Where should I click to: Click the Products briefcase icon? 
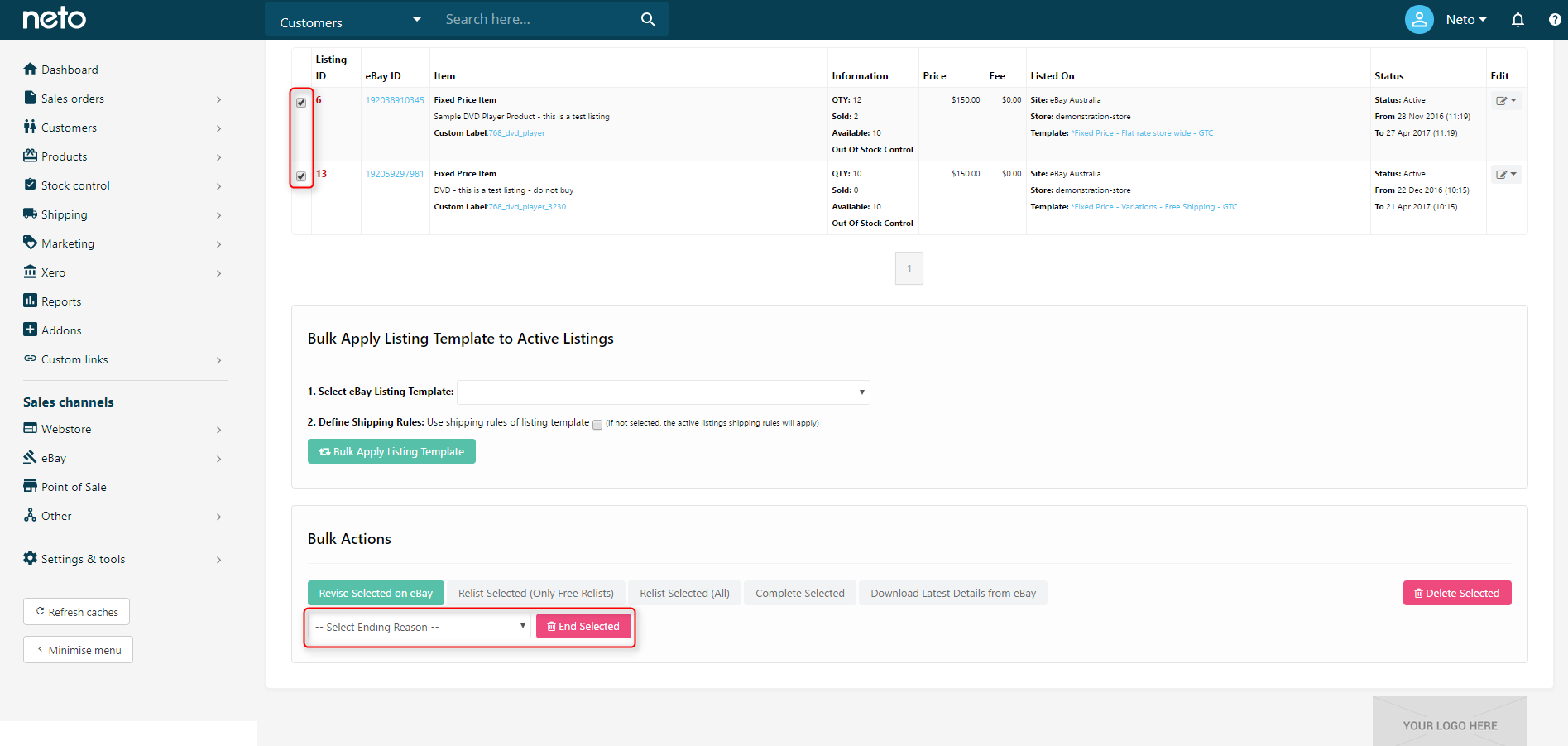[x=31, y=156]
